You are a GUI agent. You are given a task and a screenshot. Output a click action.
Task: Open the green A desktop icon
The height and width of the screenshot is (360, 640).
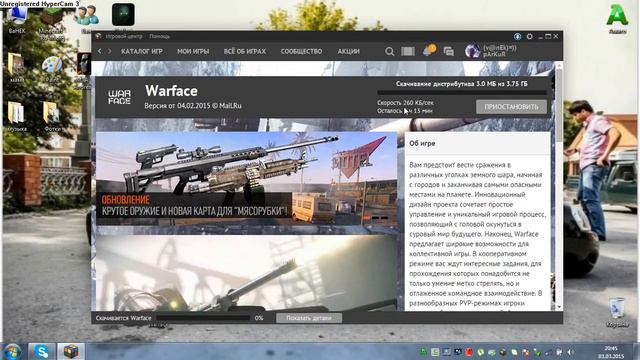617,19
